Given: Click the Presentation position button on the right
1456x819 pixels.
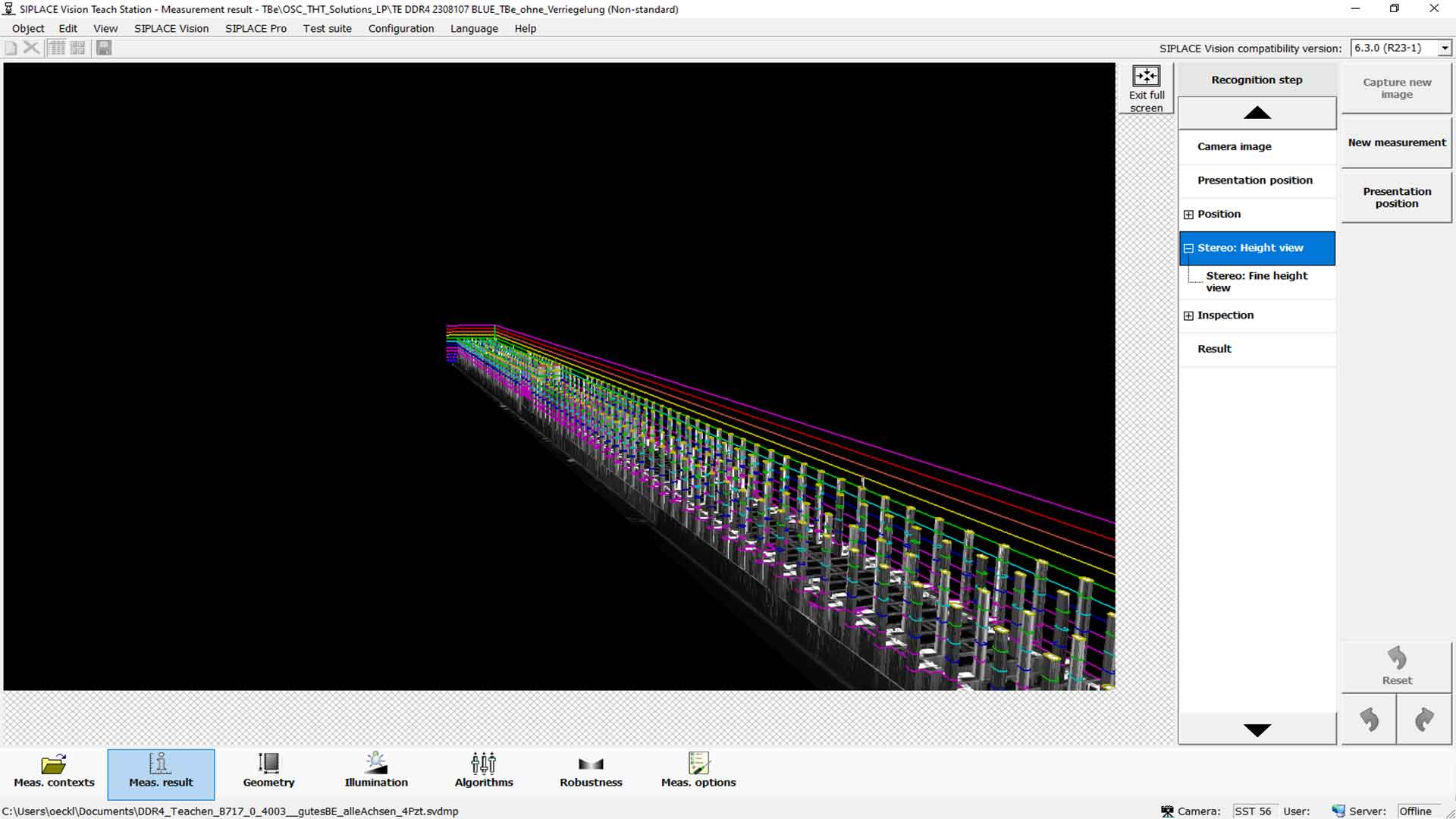Looking at the screenshot, I should pos(1396,197).
